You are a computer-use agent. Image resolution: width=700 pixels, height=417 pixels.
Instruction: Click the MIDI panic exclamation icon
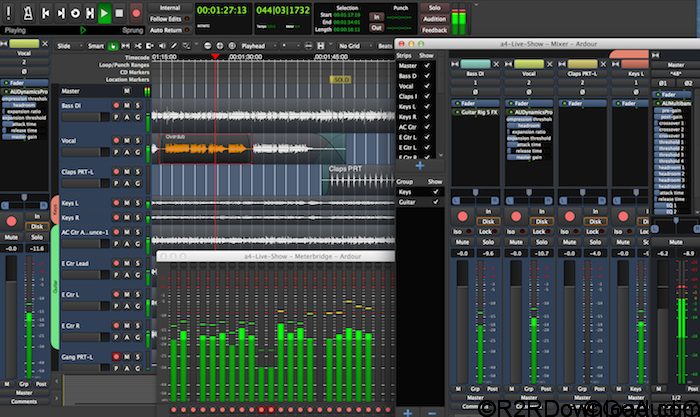tap(9, 13)
